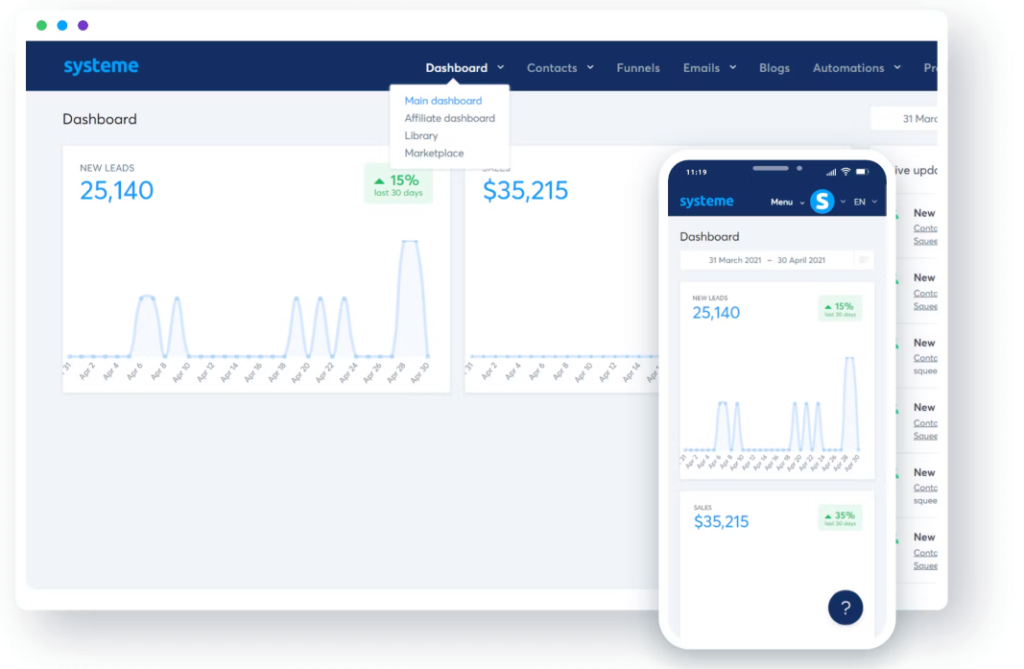Click the systeme logo in the navbar
1024x669 pixels.
click(100, 66)
